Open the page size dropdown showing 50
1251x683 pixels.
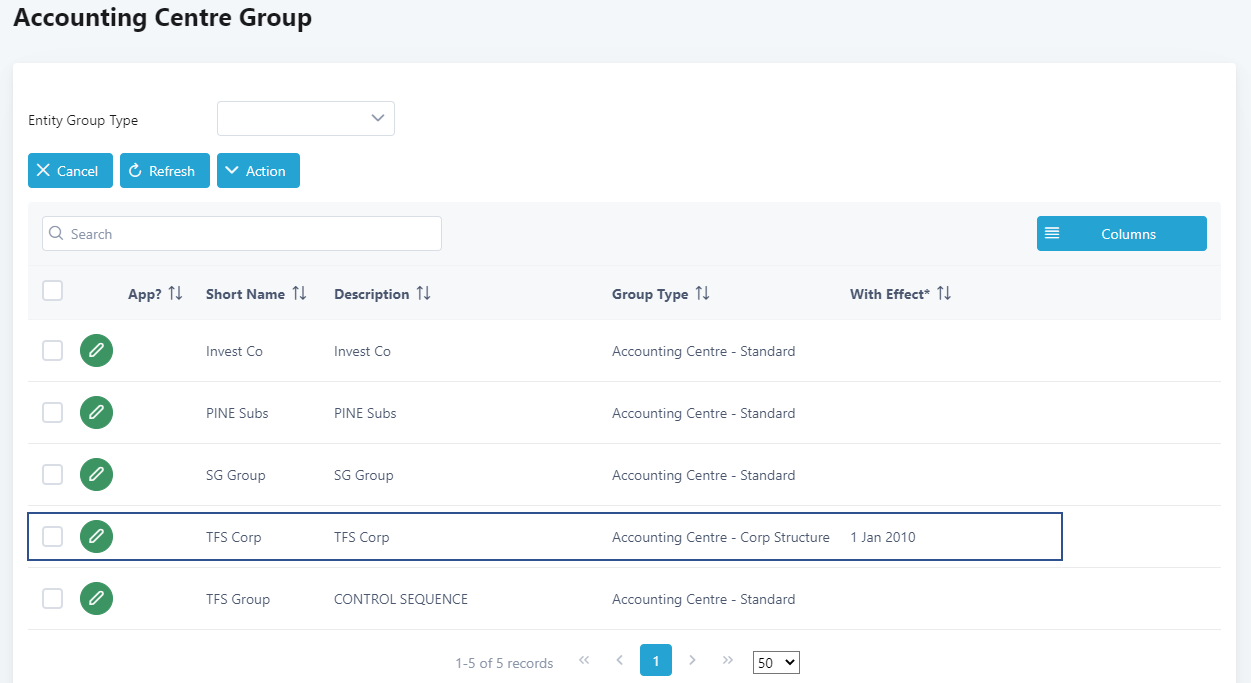pyautogui.click(x=776, y=662)
